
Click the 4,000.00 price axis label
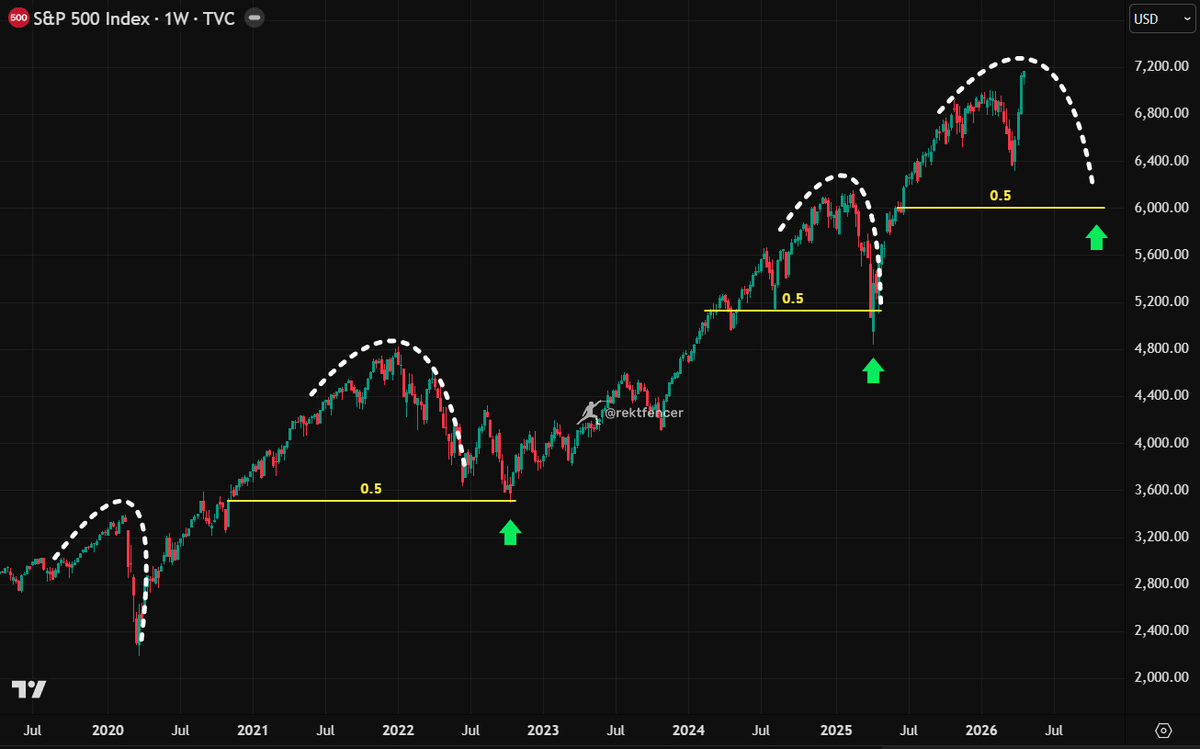pyautogui.click(x=1162, y=443)
